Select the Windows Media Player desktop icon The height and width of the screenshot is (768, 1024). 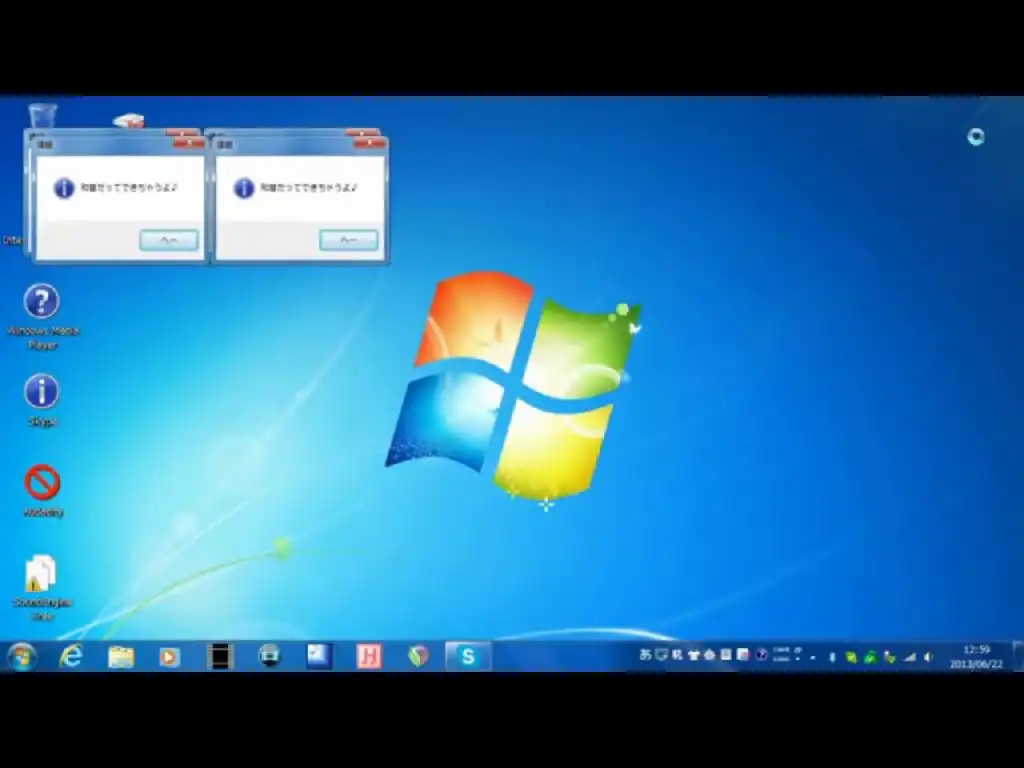(x=42, y=317)
